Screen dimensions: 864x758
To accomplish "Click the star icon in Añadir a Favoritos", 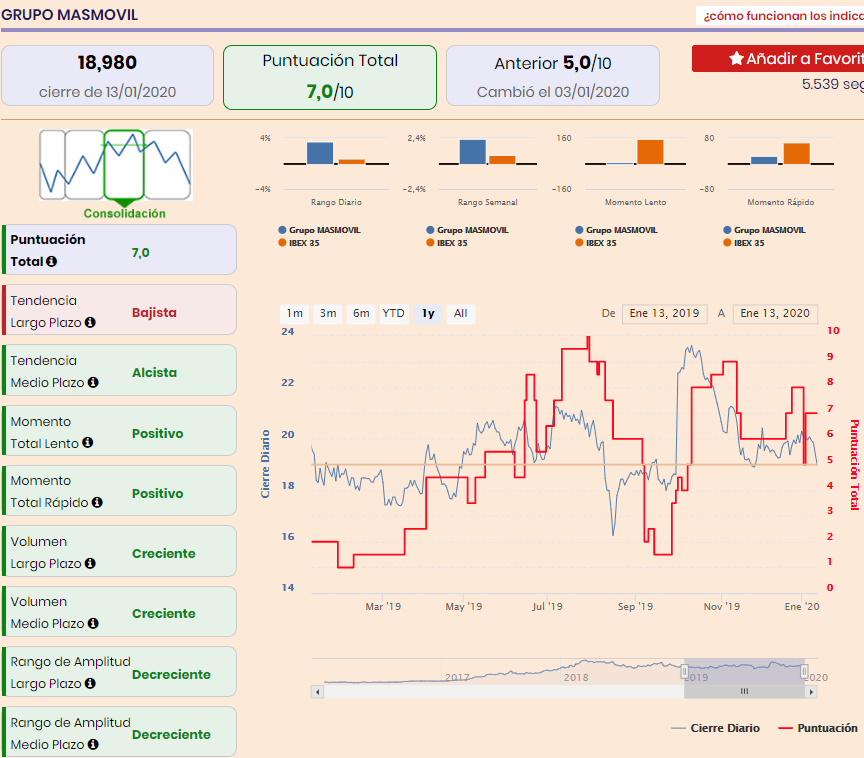I will pyautogui.click(x=736, y=58).
